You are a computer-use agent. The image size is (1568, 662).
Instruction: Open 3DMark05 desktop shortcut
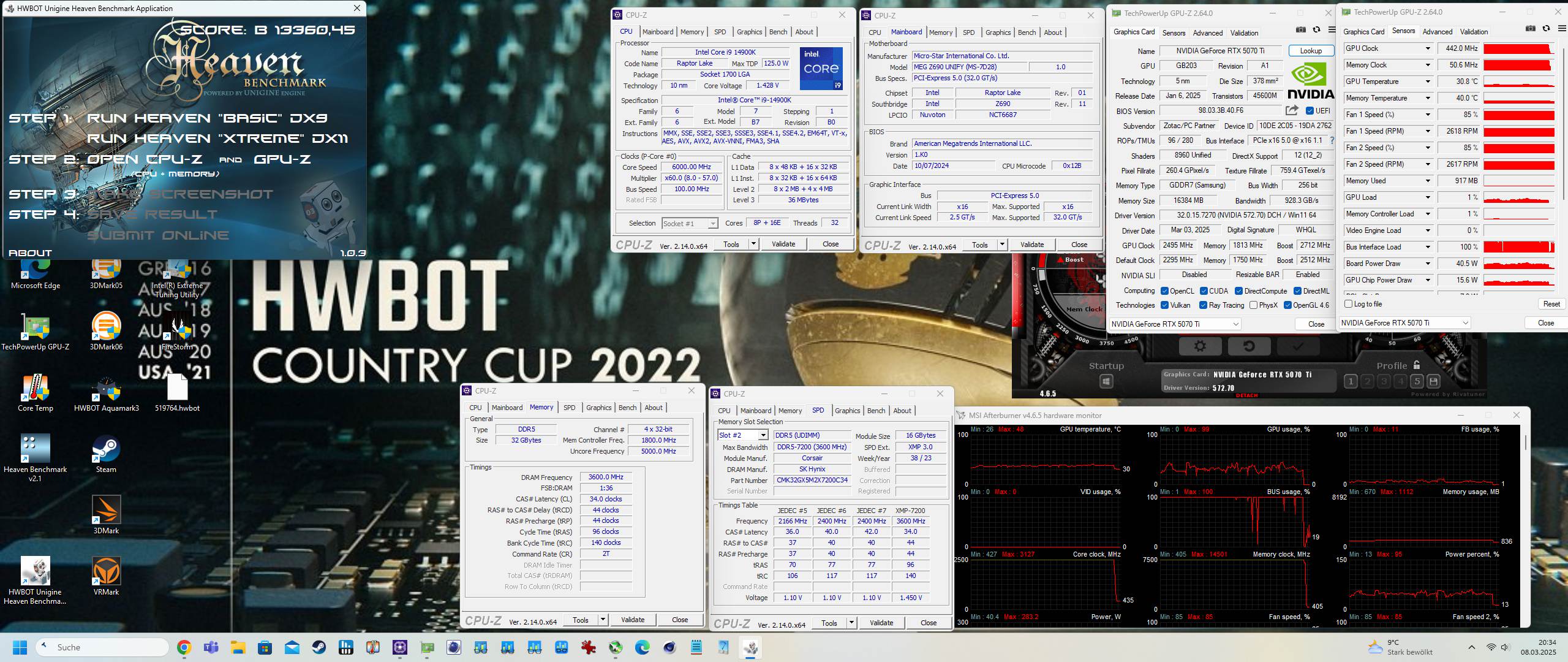[x=106, y=274]
